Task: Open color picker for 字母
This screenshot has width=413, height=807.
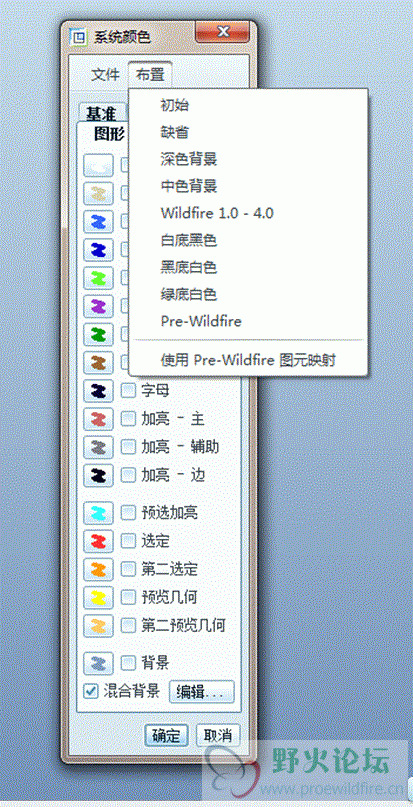Action: (x=98, y=391)
